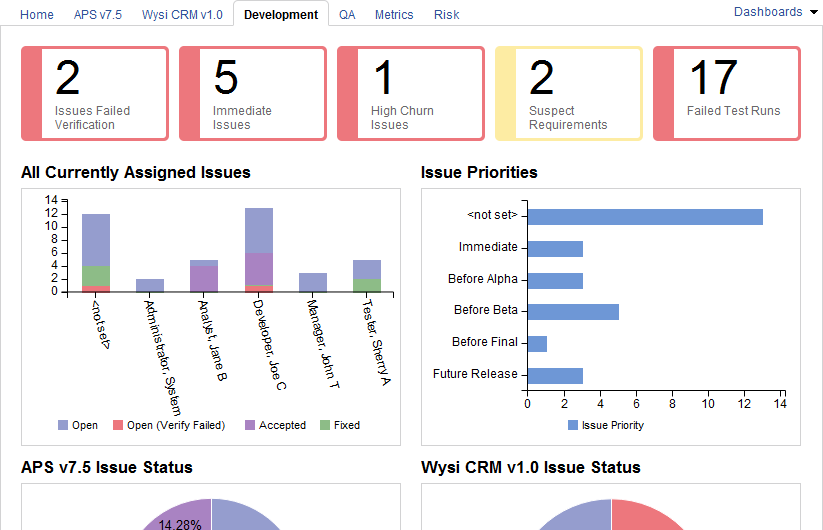The width and height of the screenshot is (823, 530).
Task: Click the Issue Priority legend swatch
Action: pyautogui.click(x=573, y=425)
